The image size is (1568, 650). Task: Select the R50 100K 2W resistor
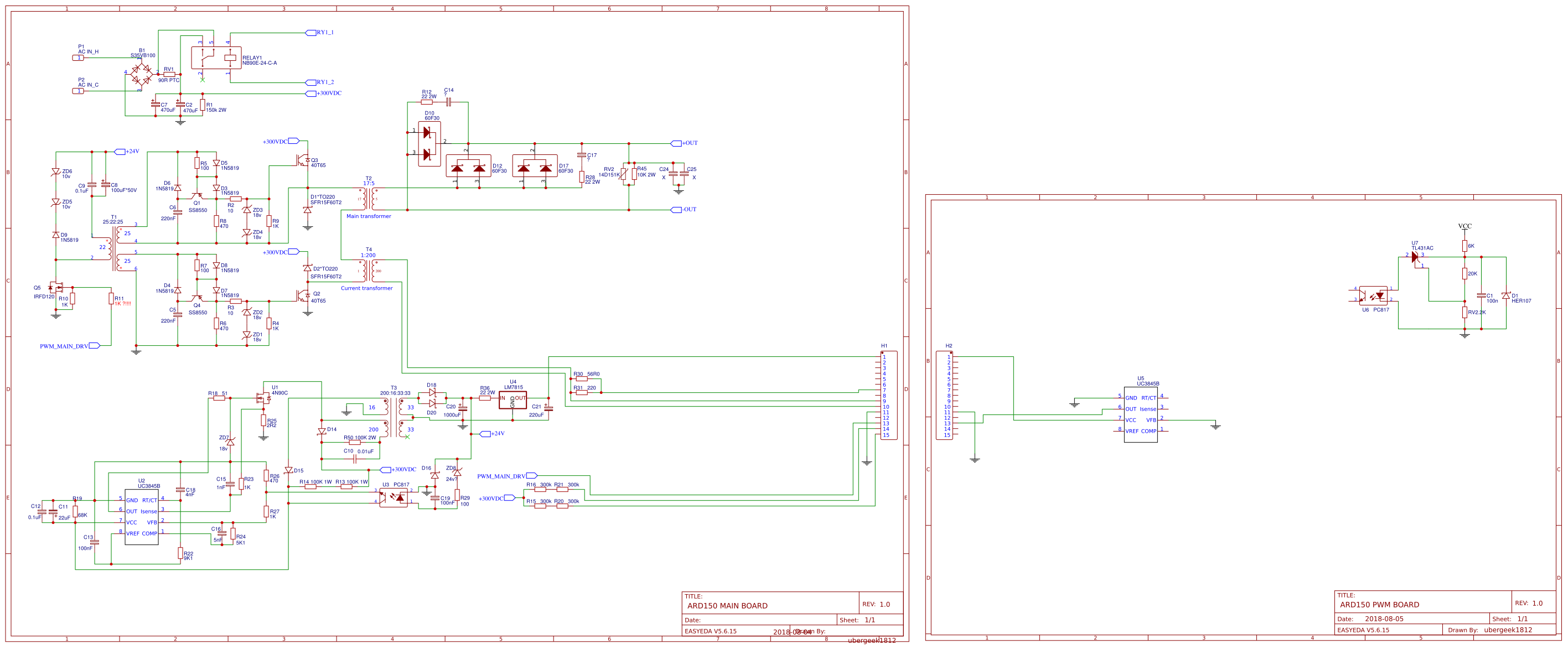click(355, 443)
